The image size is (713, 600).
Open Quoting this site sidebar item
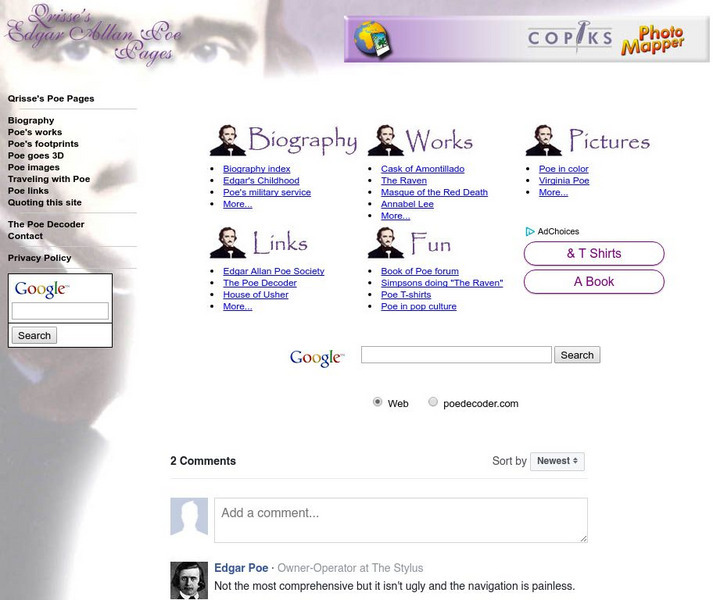tap(45, 203)
